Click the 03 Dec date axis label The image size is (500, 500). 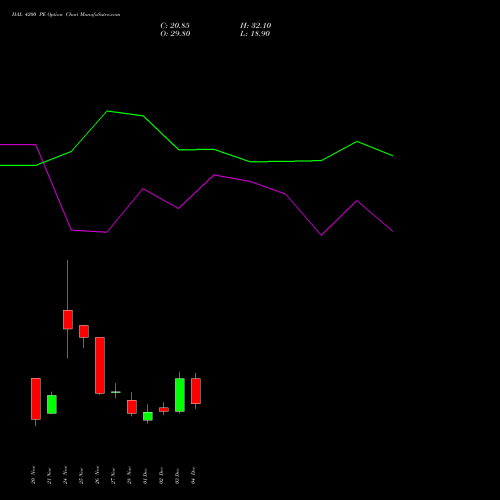point(177,475)
